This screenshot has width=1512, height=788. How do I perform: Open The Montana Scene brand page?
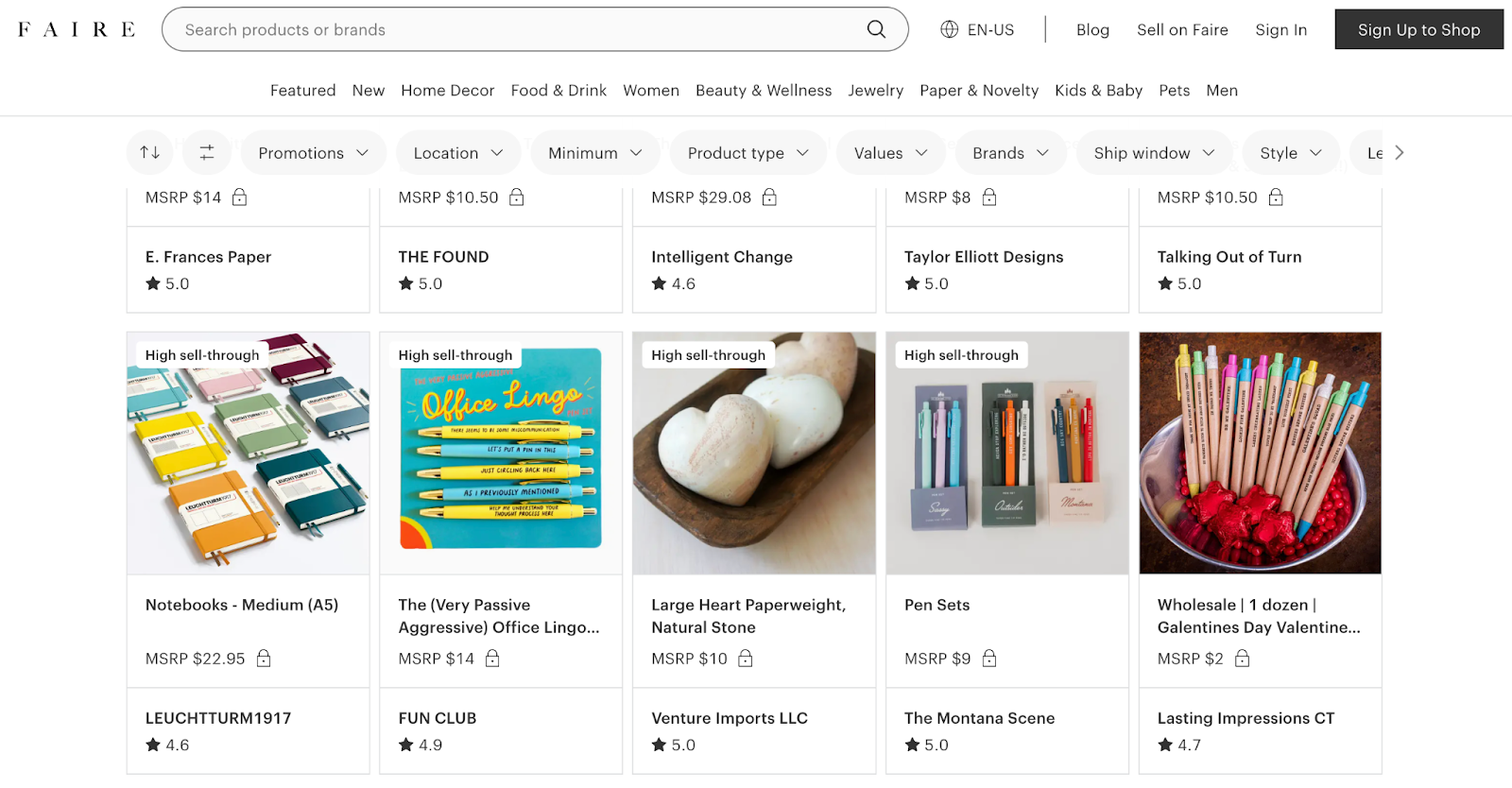tap(979, 718)
